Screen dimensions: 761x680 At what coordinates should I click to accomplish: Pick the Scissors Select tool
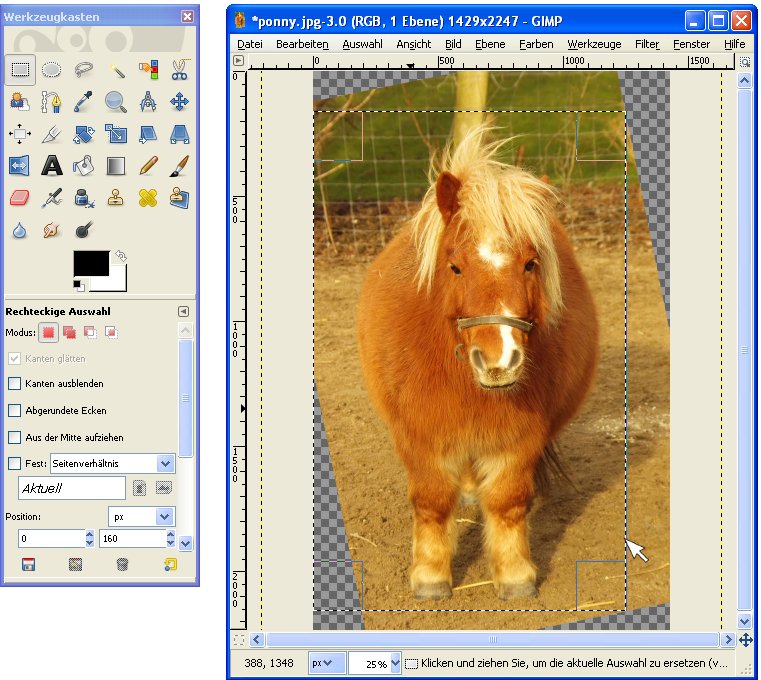coord(179,69)
